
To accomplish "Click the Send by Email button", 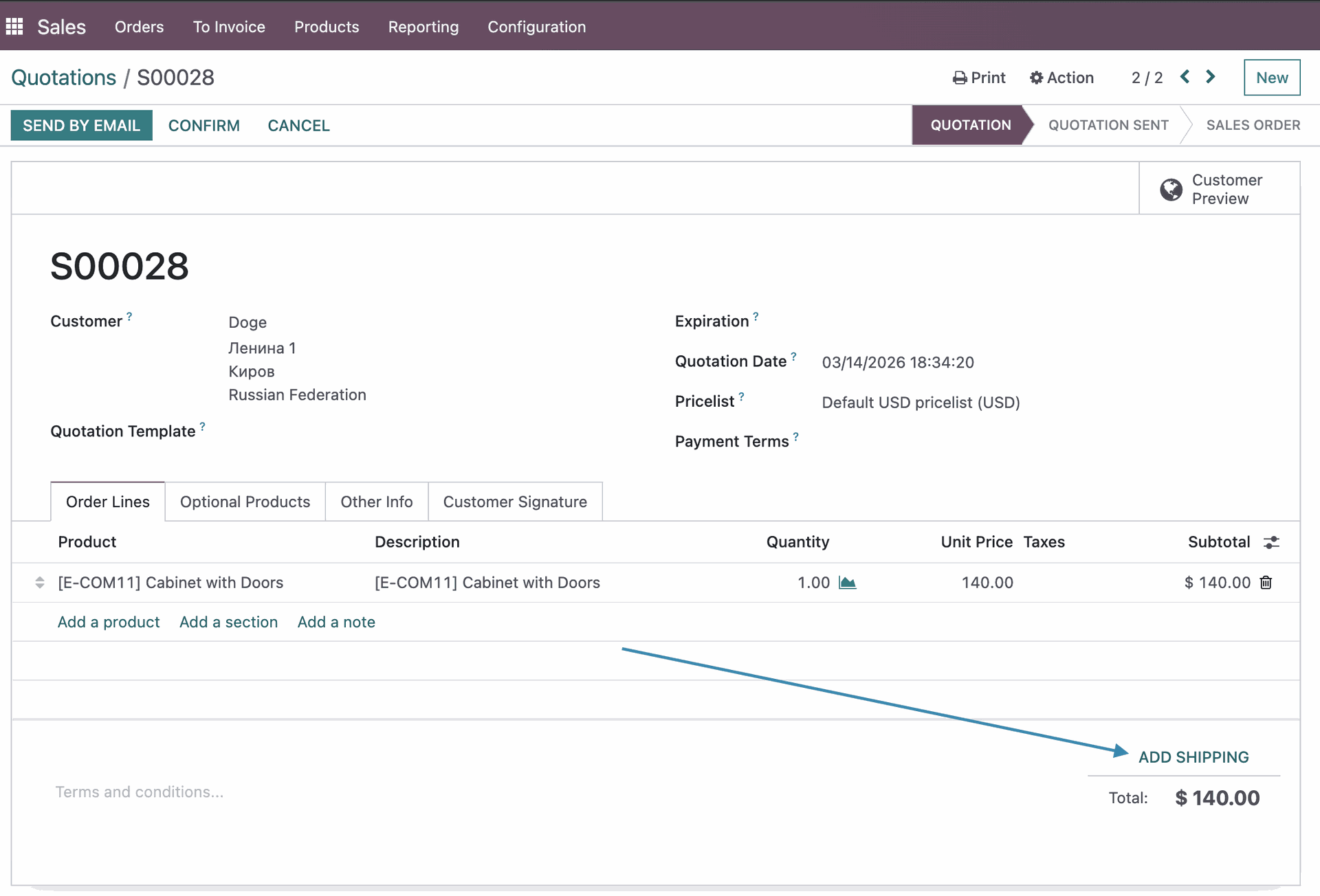I will click(x=81, y=126).
